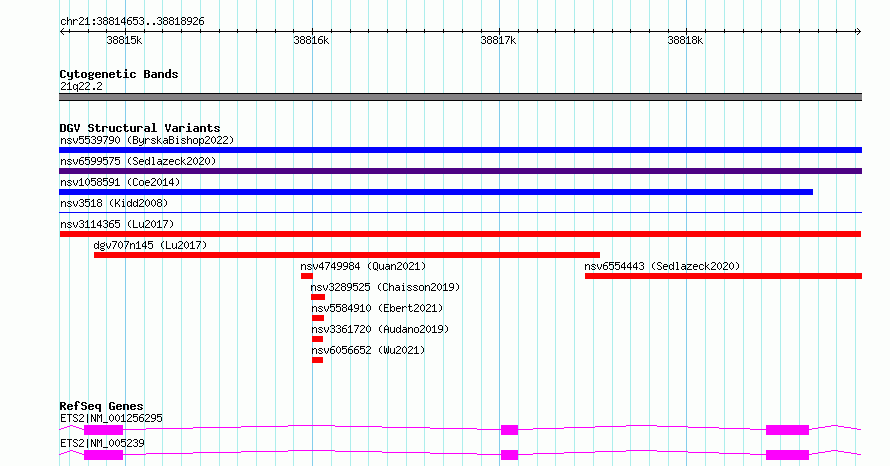
Task: Select the red nsv3114365 variant bar
Action: (460, 234)
